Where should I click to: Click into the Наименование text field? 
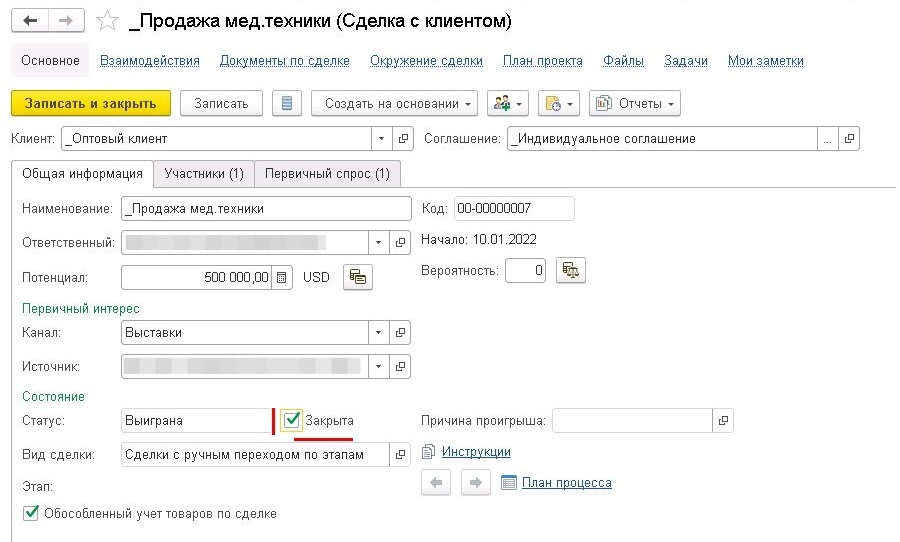click(x=265, y=208)
